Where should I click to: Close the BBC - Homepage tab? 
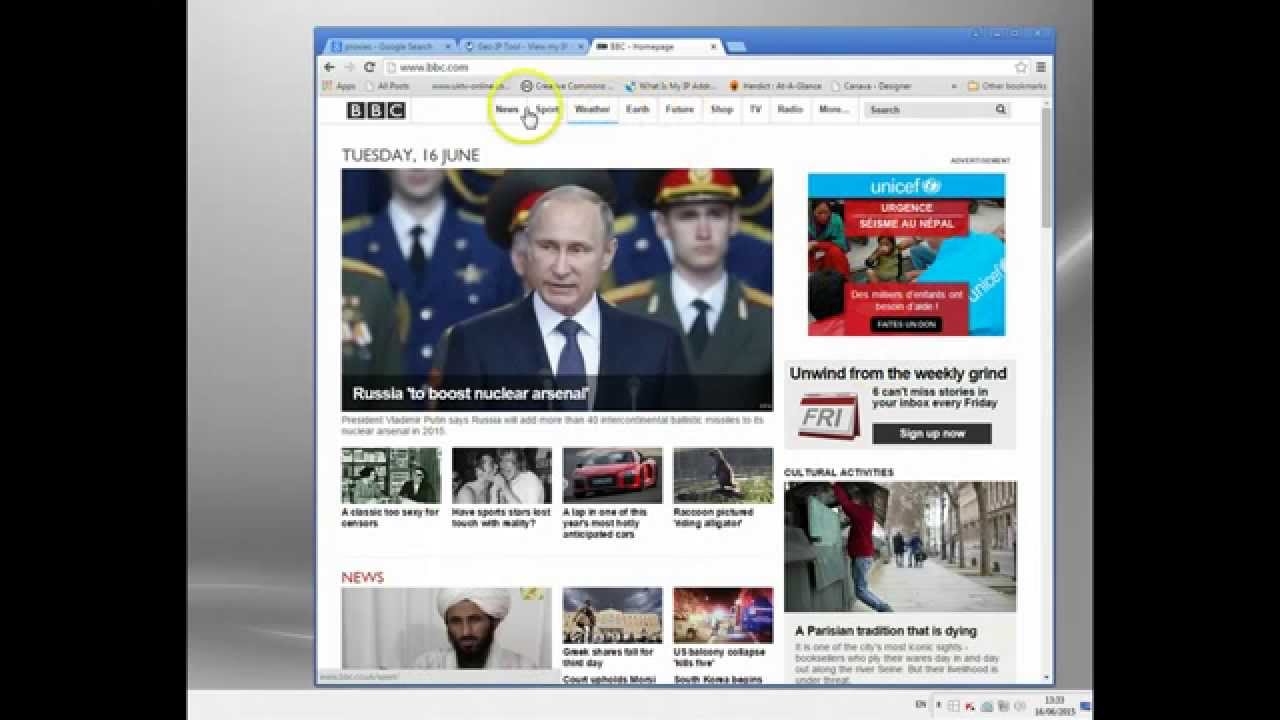point(714,46)
